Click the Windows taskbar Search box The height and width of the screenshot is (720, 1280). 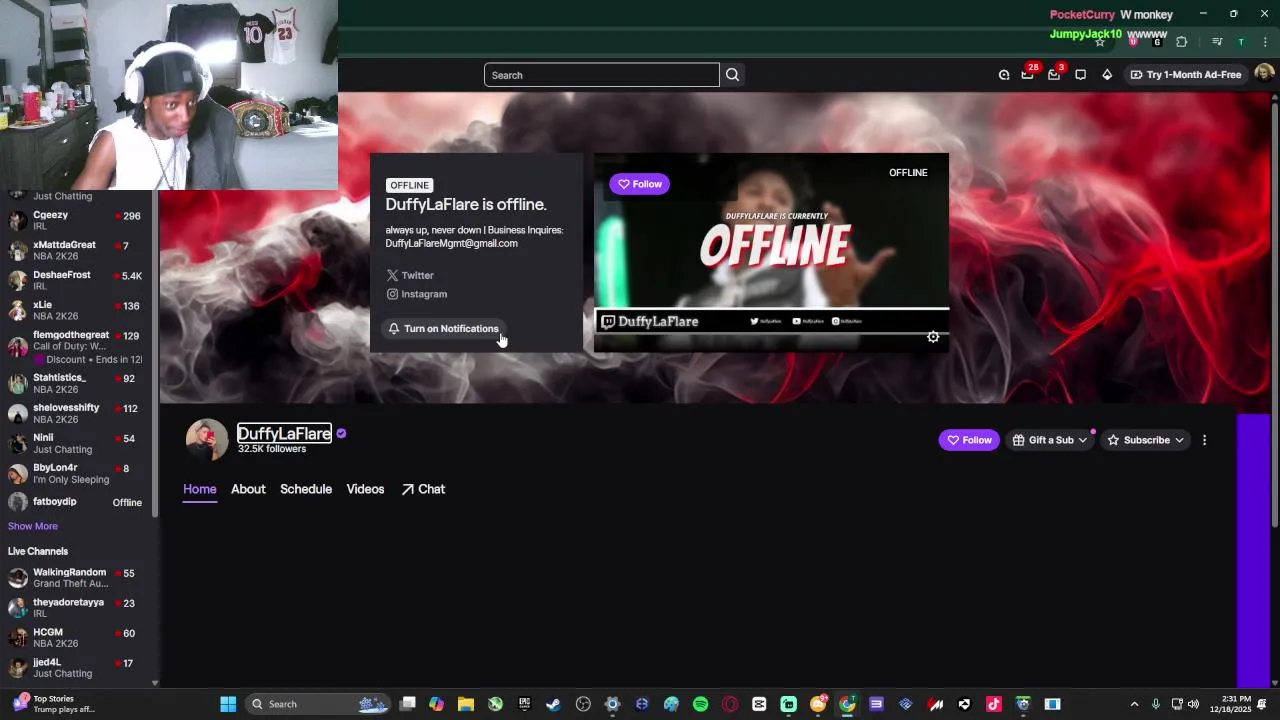tap(318, 704)
